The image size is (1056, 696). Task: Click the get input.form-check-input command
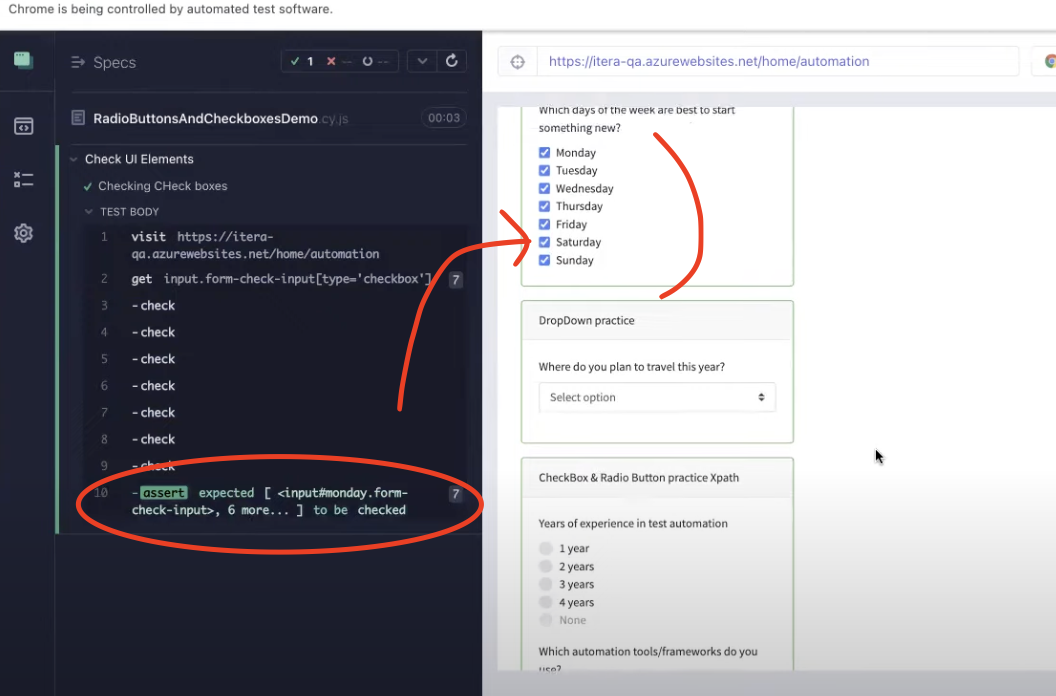point(275,279)
